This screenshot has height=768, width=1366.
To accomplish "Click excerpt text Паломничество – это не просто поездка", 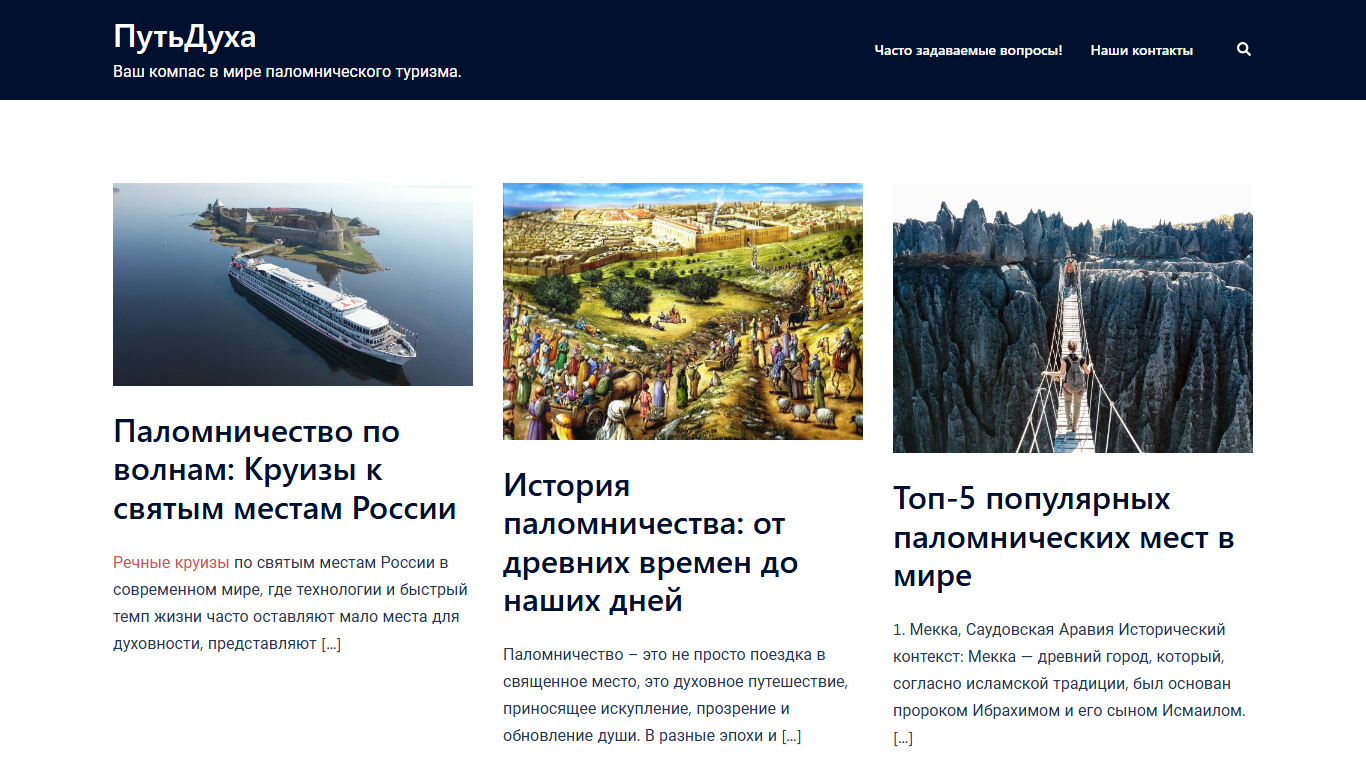I will point(676,695).
